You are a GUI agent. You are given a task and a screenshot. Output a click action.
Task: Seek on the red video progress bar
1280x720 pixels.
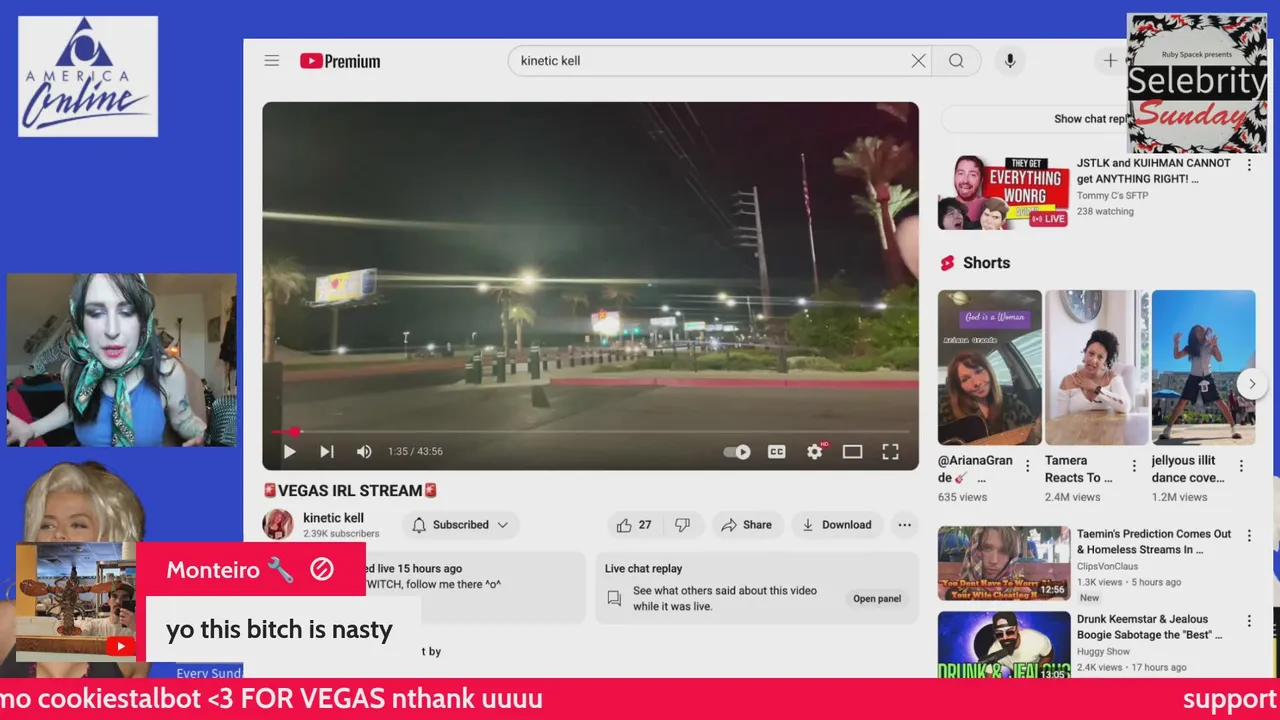point(590,431)
